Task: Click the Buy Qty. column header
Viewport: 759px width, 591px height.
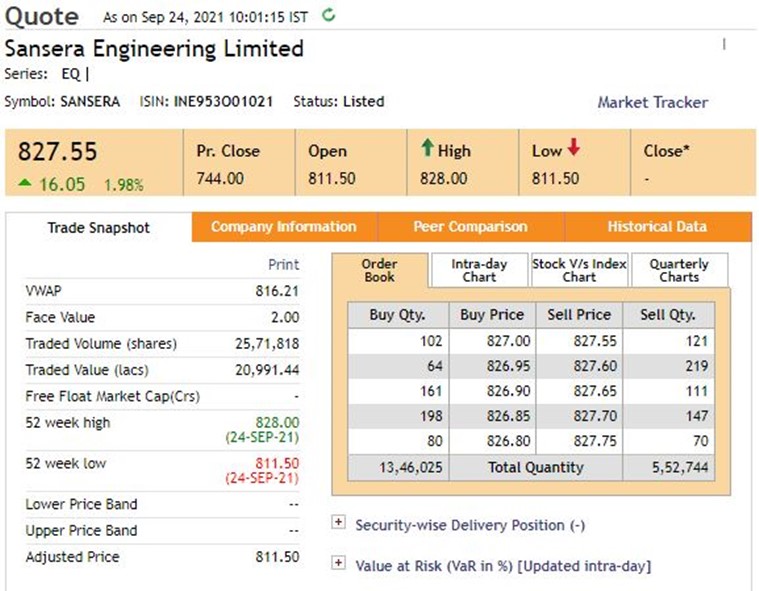Action: pyautogui.click(x=395, y=315)
